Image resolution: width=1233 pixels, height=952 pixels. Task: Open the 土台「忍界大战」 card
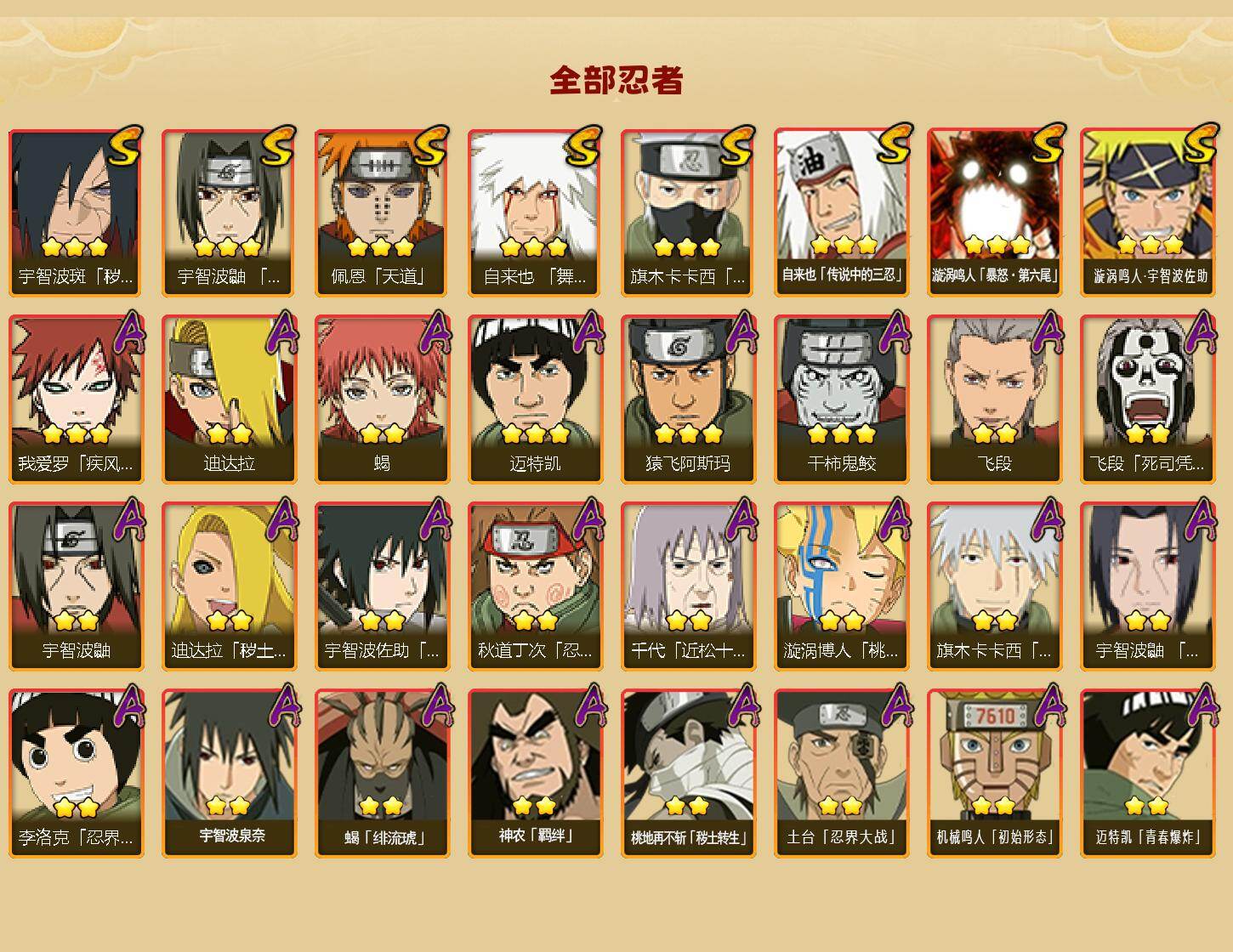tap(841, 773)
